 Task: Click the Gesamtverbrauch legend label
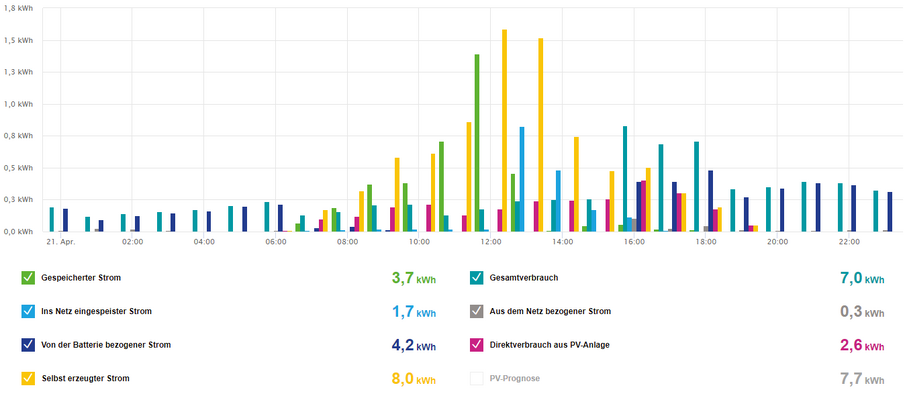pos(523,278)
